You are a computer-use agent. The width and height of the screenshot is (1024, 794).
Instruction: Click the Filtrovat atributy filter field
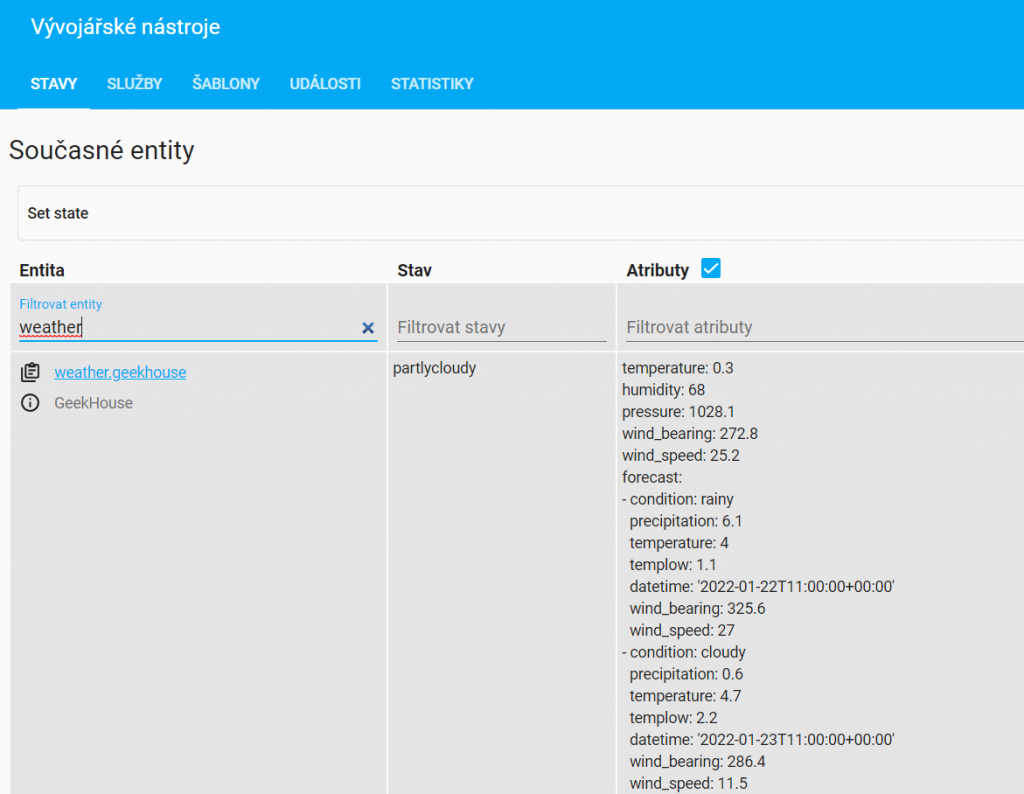tap(825, 327)
